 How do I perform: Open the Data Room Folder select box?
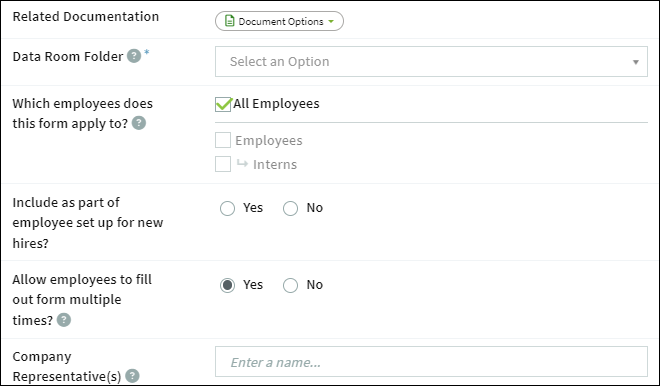[x=431, y=61]
